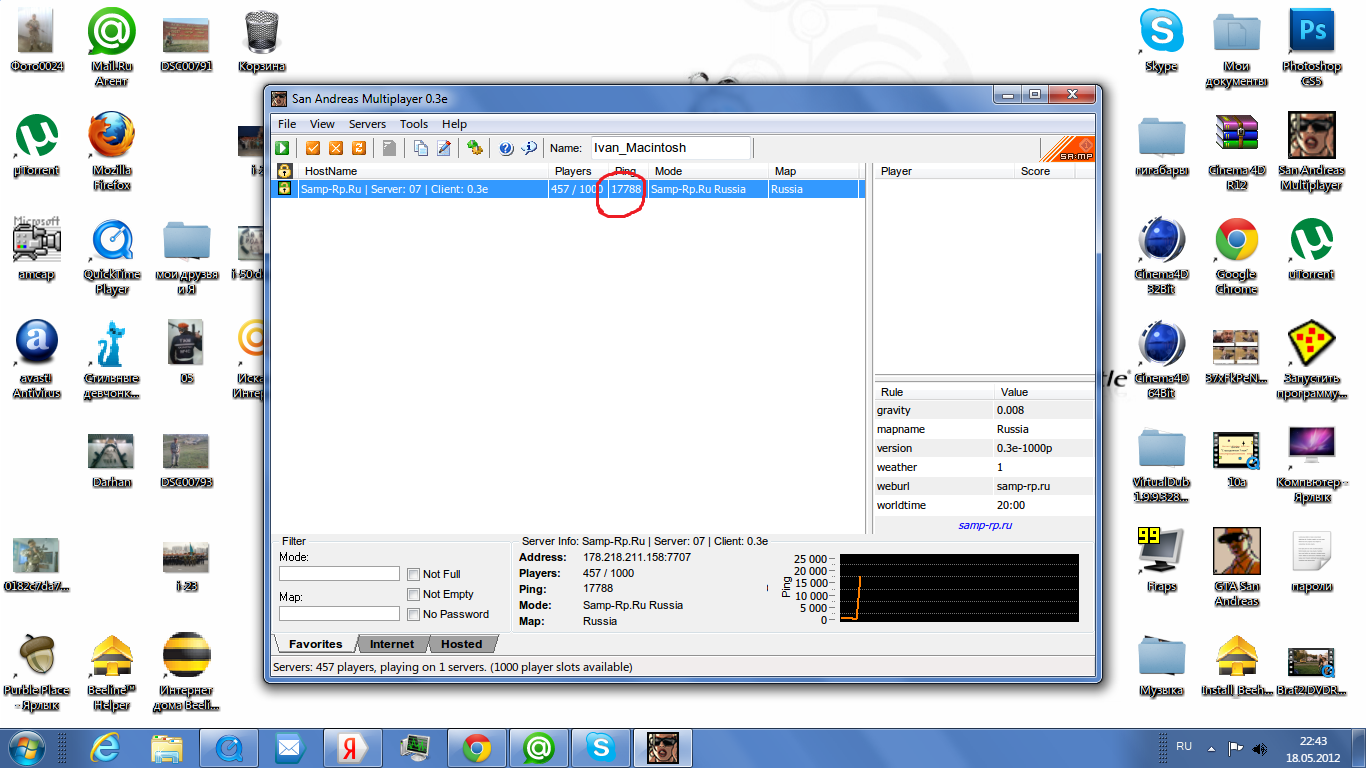1366x768 pixels.
Task: Select the QuickTime Player desktop shortcut
Action: pyautogui.click(x=111, y=256)
